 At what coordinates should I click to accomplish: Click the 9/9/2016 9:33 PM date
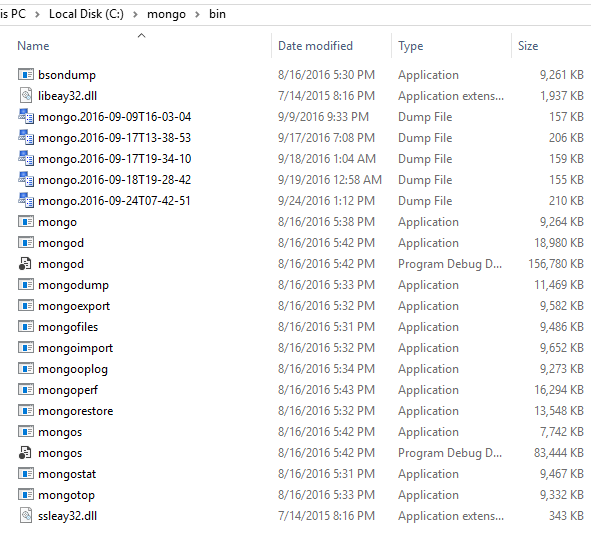click(323, 117)
